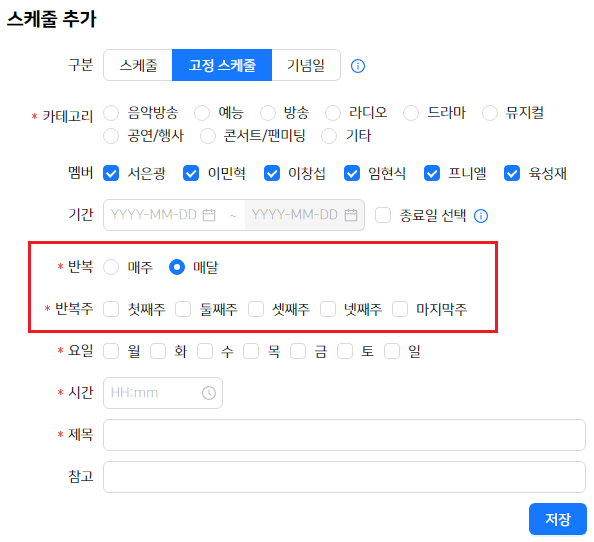594x542 pixels.
Task: Uncheck member 서은광
Action: coord(111,173)
